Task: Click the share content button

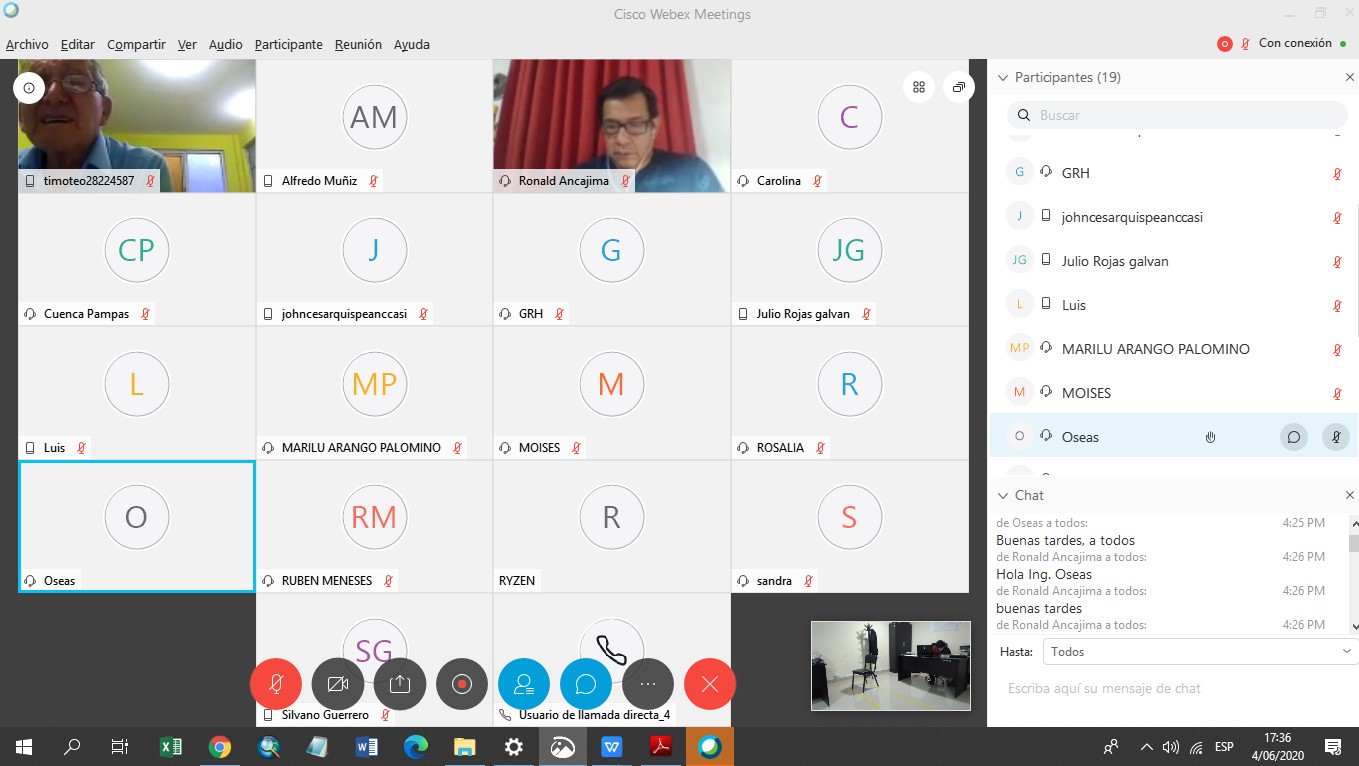Action: click(399, 684)
